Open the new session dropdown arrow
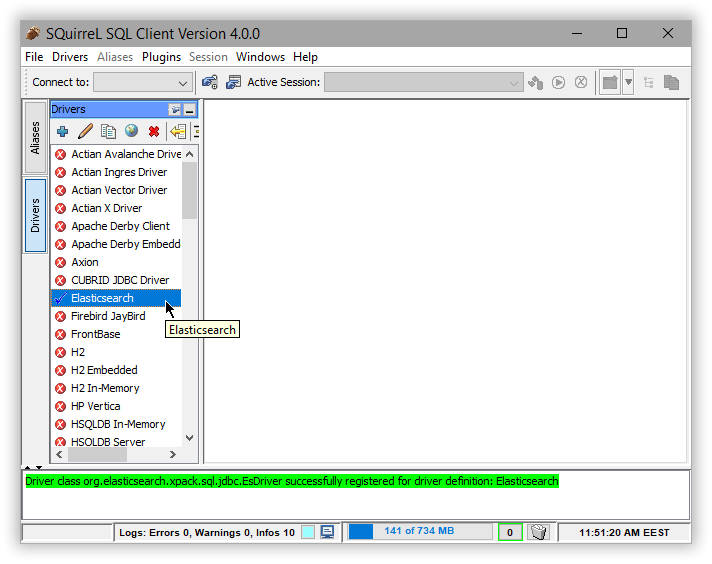712x564 pixels. 628,83
